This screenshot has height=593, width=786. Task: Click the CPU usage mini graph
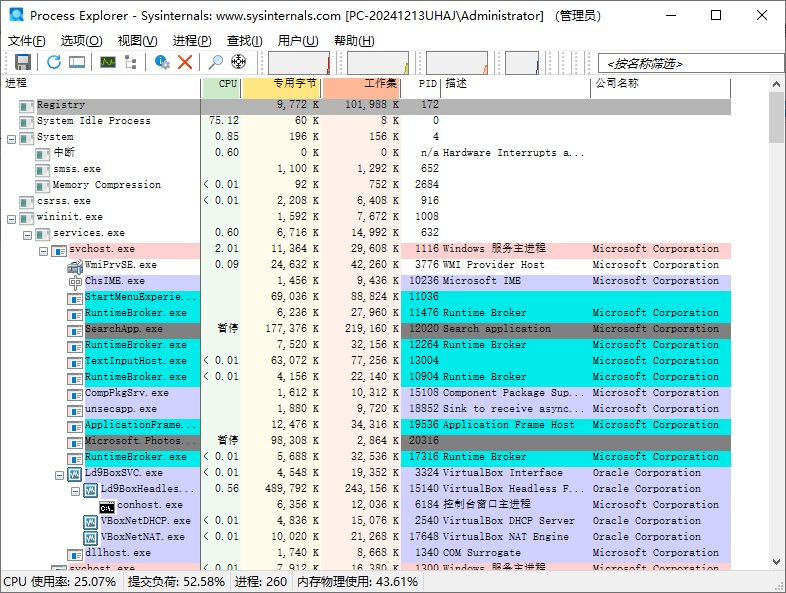pos(299,63)
